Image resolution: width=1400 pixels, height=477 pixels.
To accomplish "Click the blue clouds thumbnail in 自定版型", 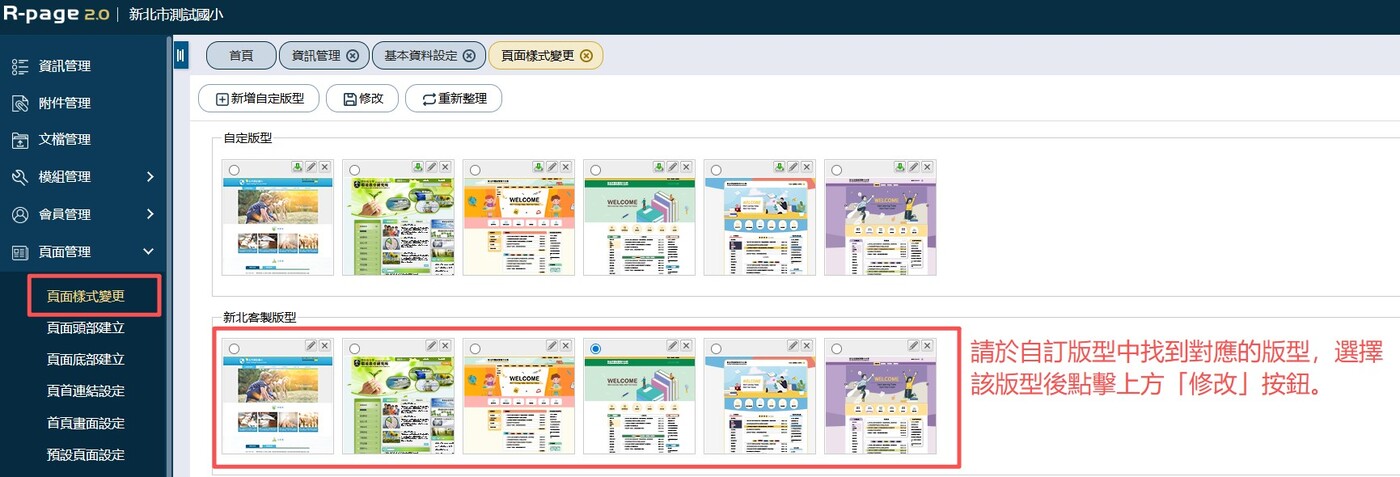I will pyautogui.click(x=760, y=225).
